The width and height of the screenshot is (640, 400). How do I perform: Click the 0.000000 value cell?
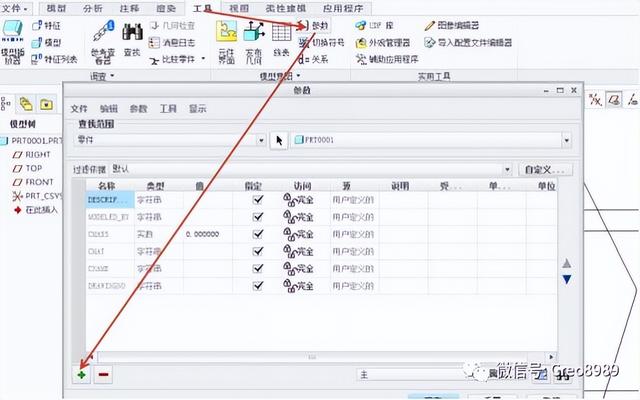click(x=208, y=234)
